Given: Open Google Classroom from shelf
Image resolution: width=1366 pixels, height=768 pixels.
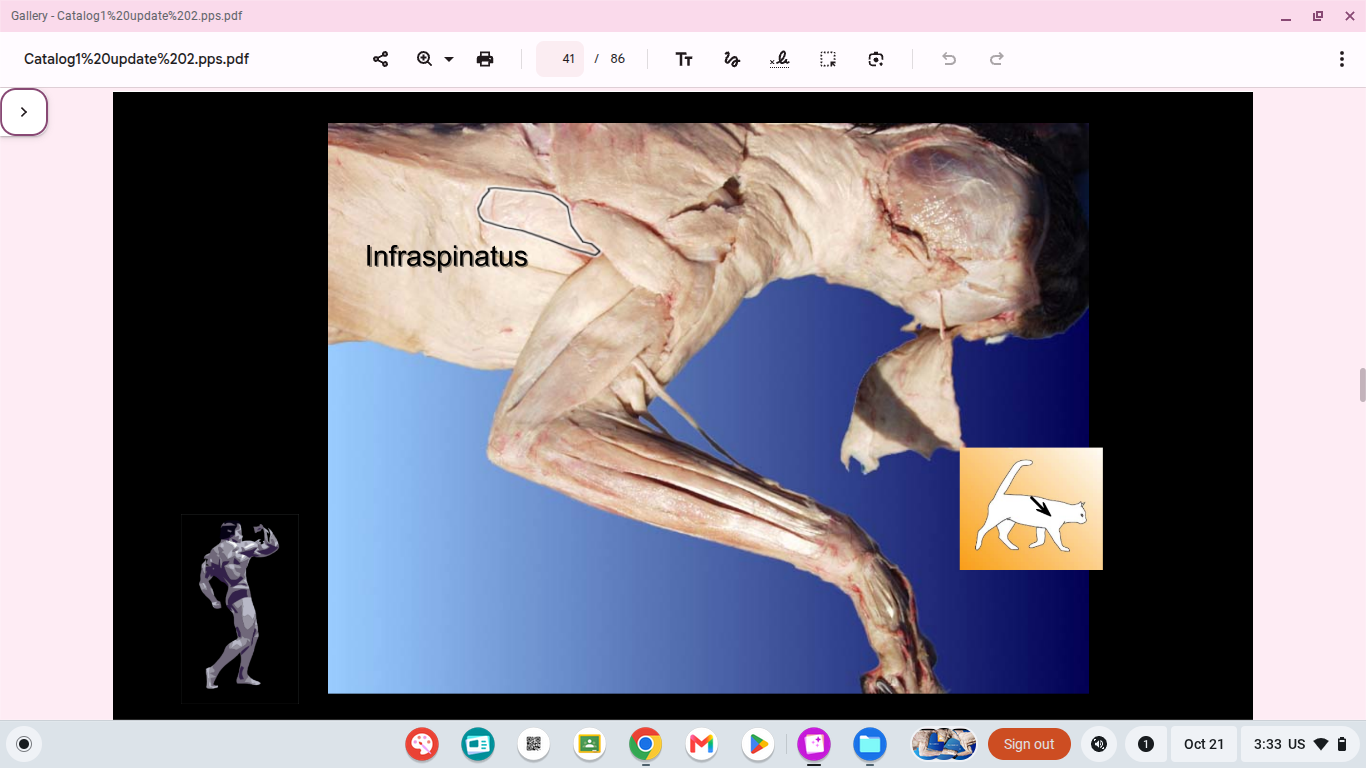Looking at the screenshot, I should (x=590, y=744).
